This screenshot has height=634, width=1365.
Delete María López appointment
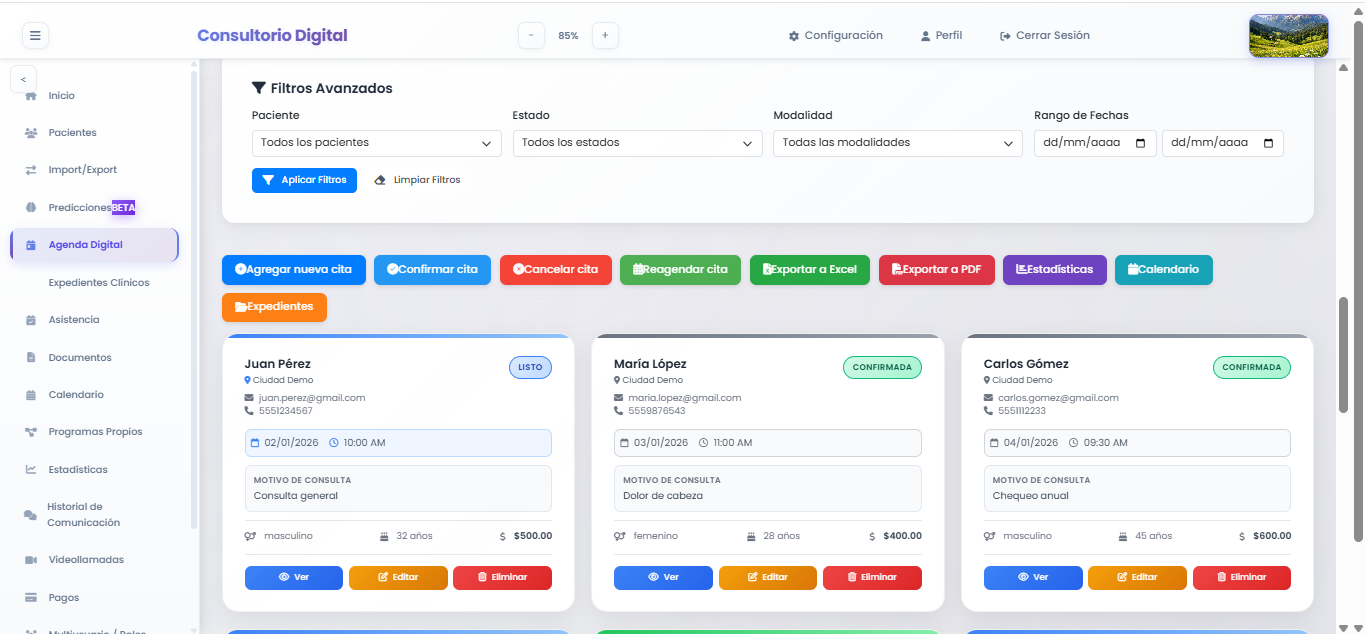pos(872,577)
